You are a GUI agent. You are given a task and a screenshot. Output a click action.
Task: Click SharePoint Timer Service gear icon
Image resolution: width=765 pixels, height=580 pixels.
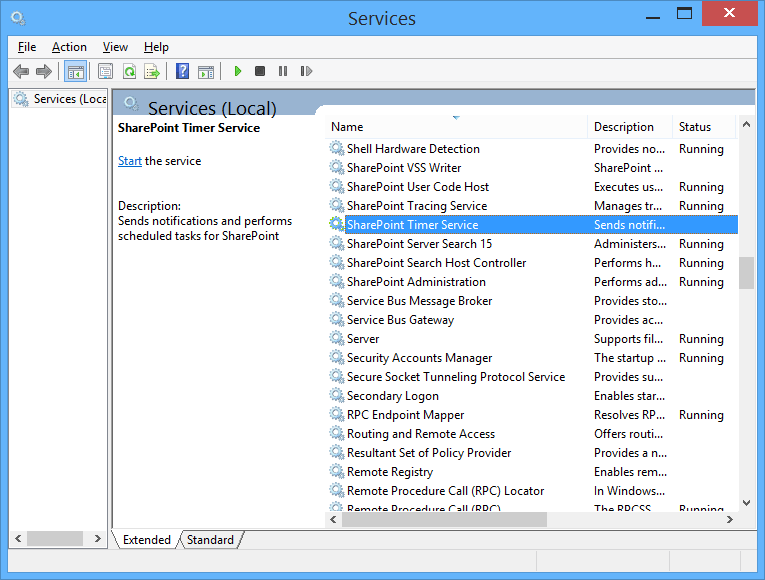point(336,224)
